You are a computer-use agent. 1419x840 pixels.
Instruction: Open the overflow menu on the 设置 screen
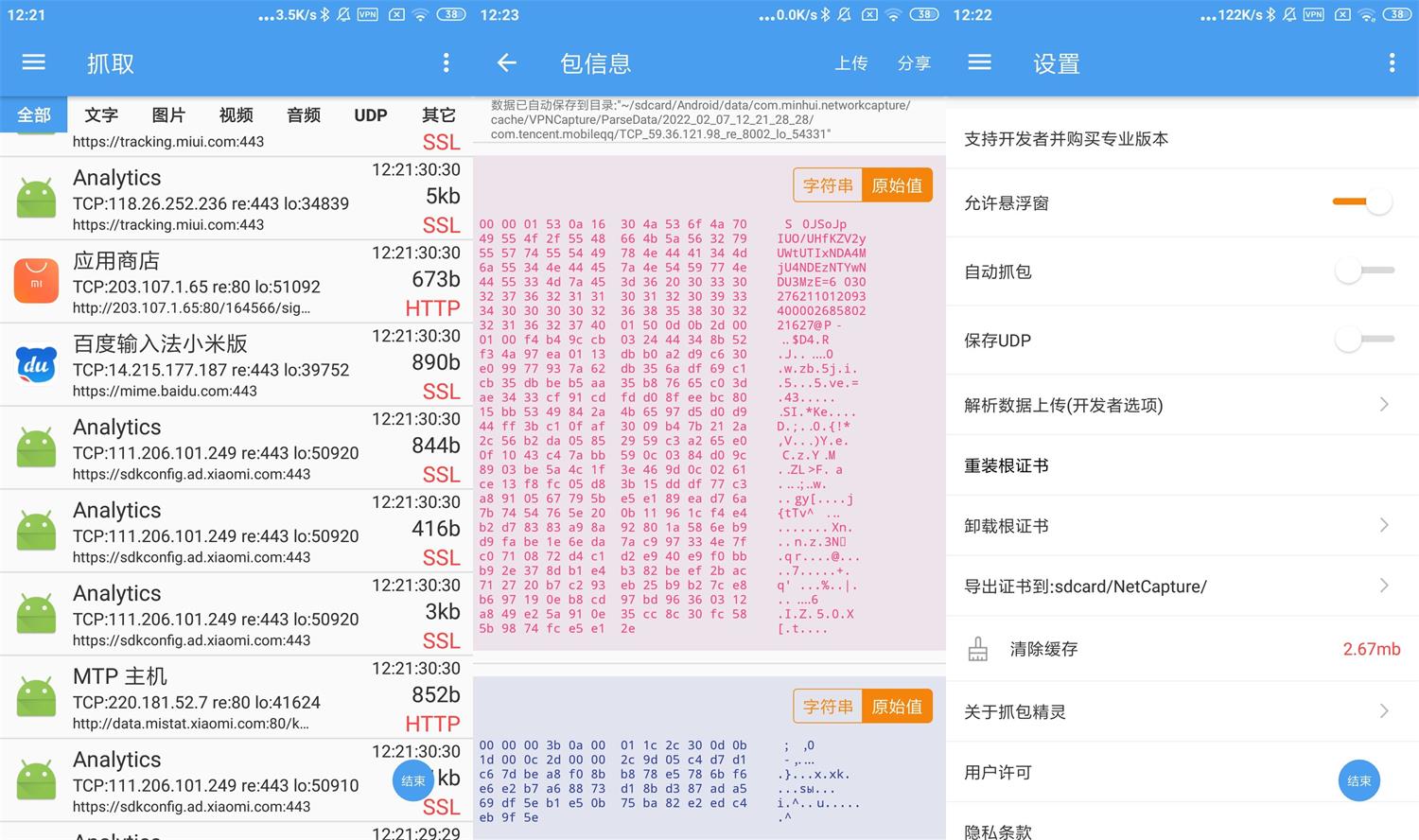point(1391,62)
